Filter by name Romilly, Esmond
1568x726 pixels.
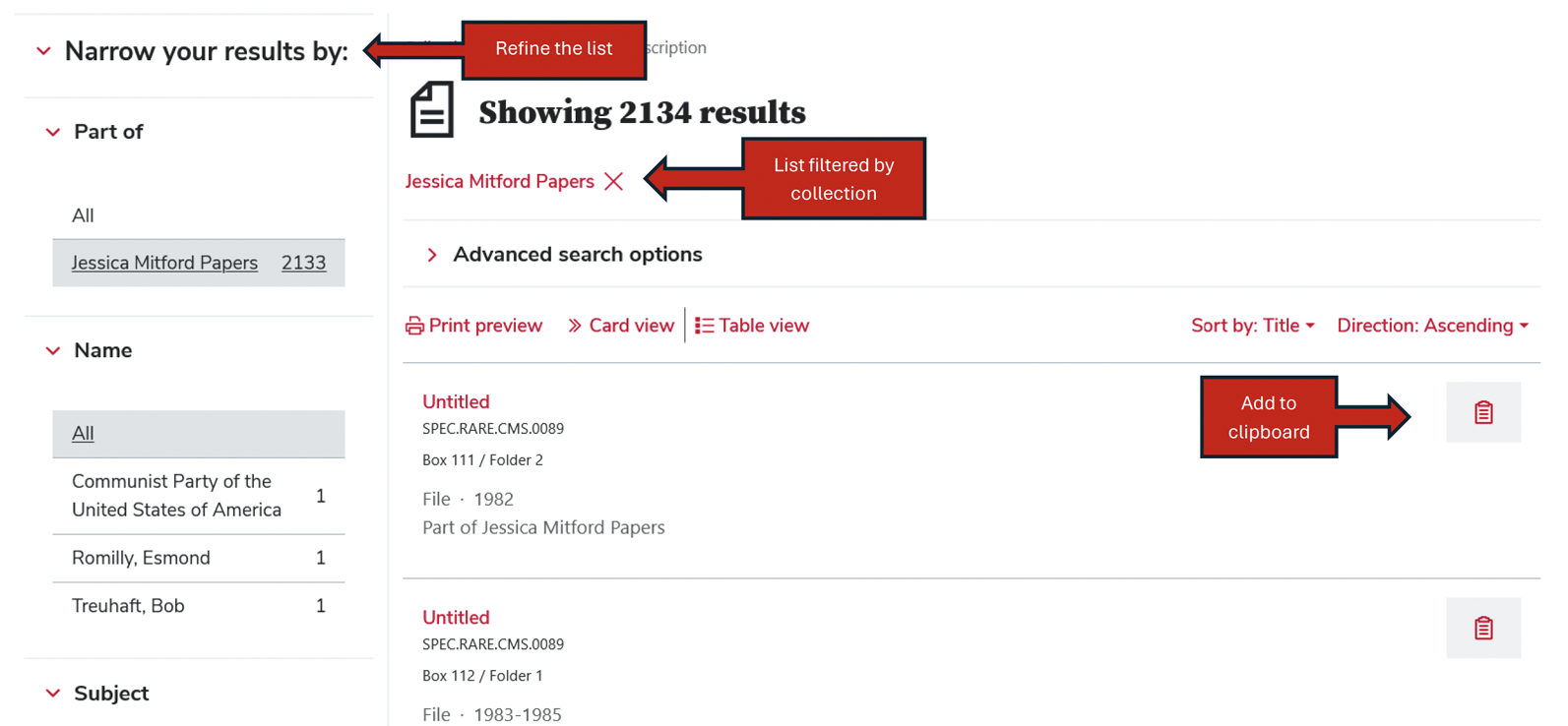(x=199, y=558)
